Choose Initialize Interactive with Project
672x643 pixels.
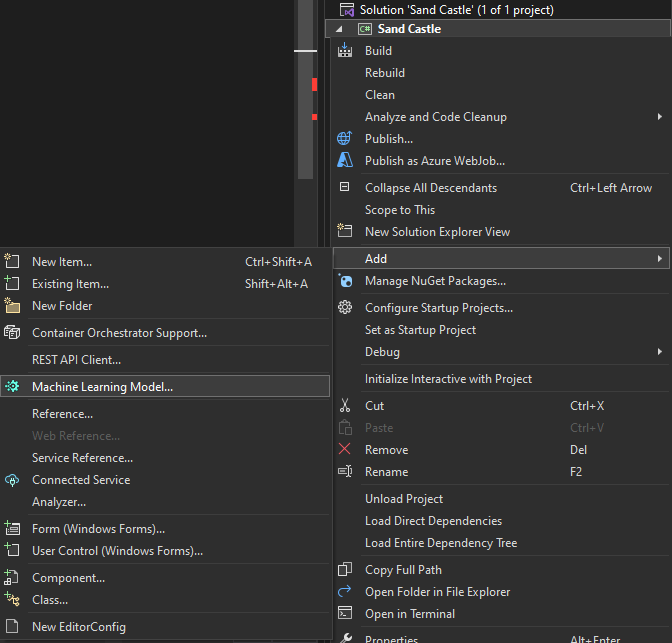501,379
